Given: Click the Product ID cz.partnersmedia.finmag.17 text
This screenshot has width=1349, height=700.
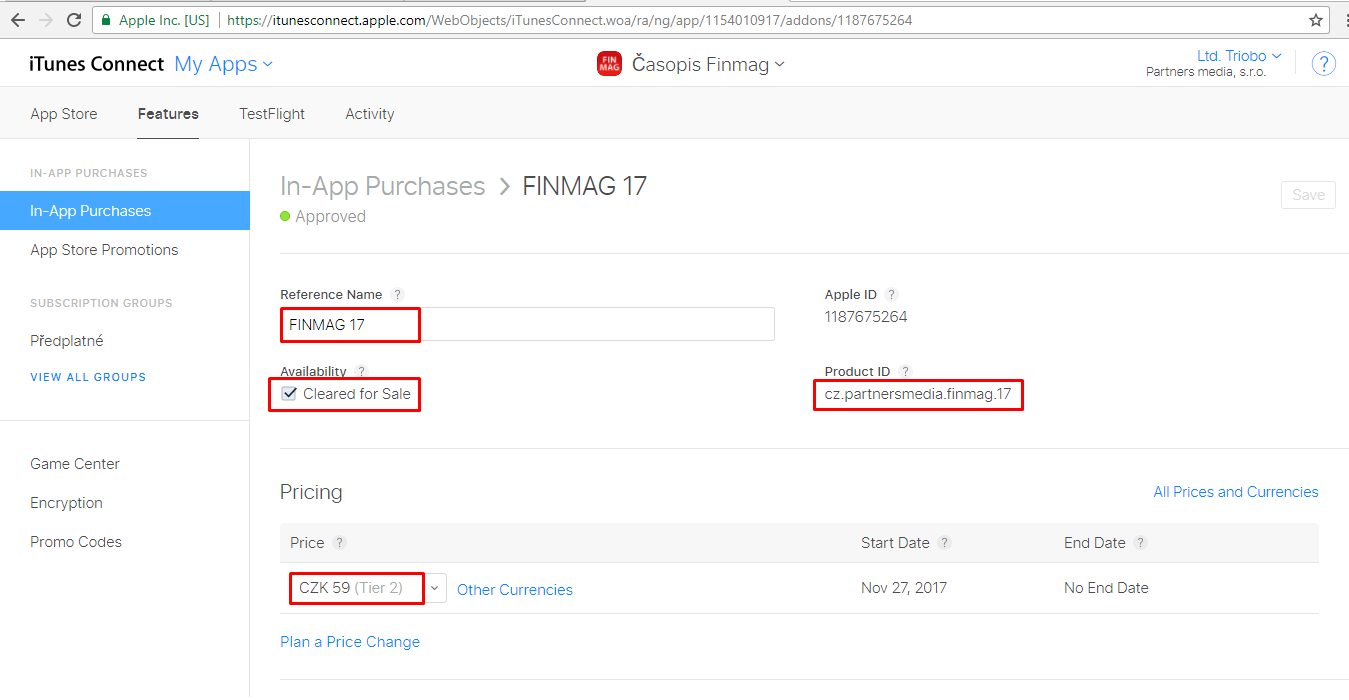Looking at the screenshot, I should tap(918, 394).
